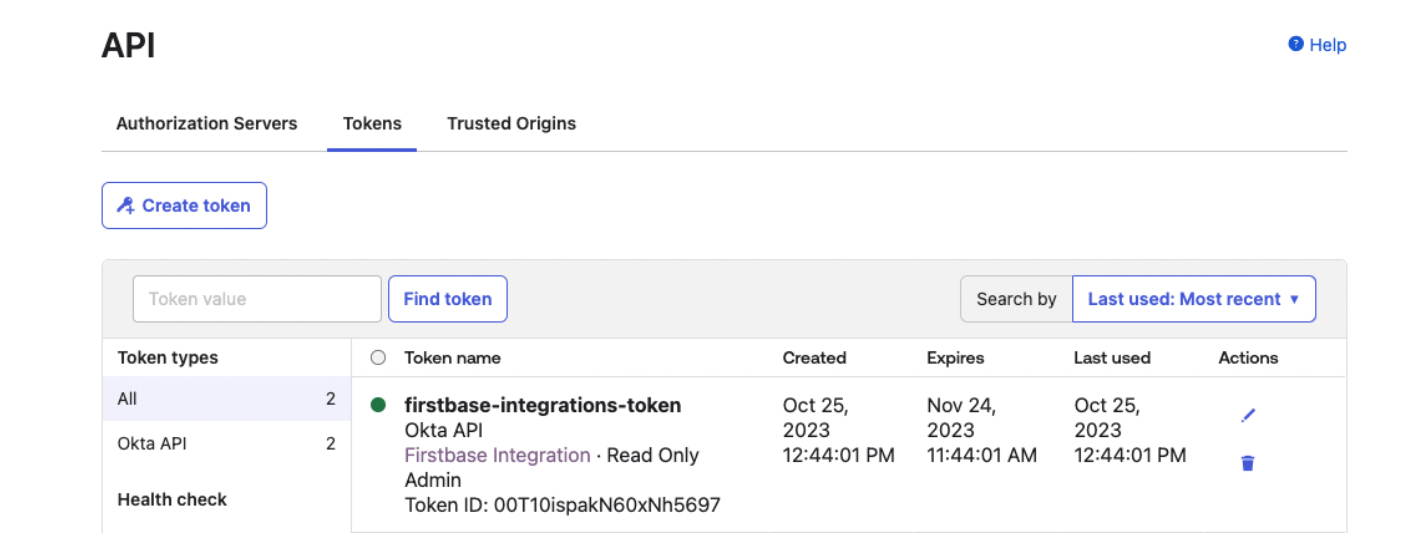Select the radio button beside Token name
Viewport: 1408px width, 540px height.
point(378,357)
